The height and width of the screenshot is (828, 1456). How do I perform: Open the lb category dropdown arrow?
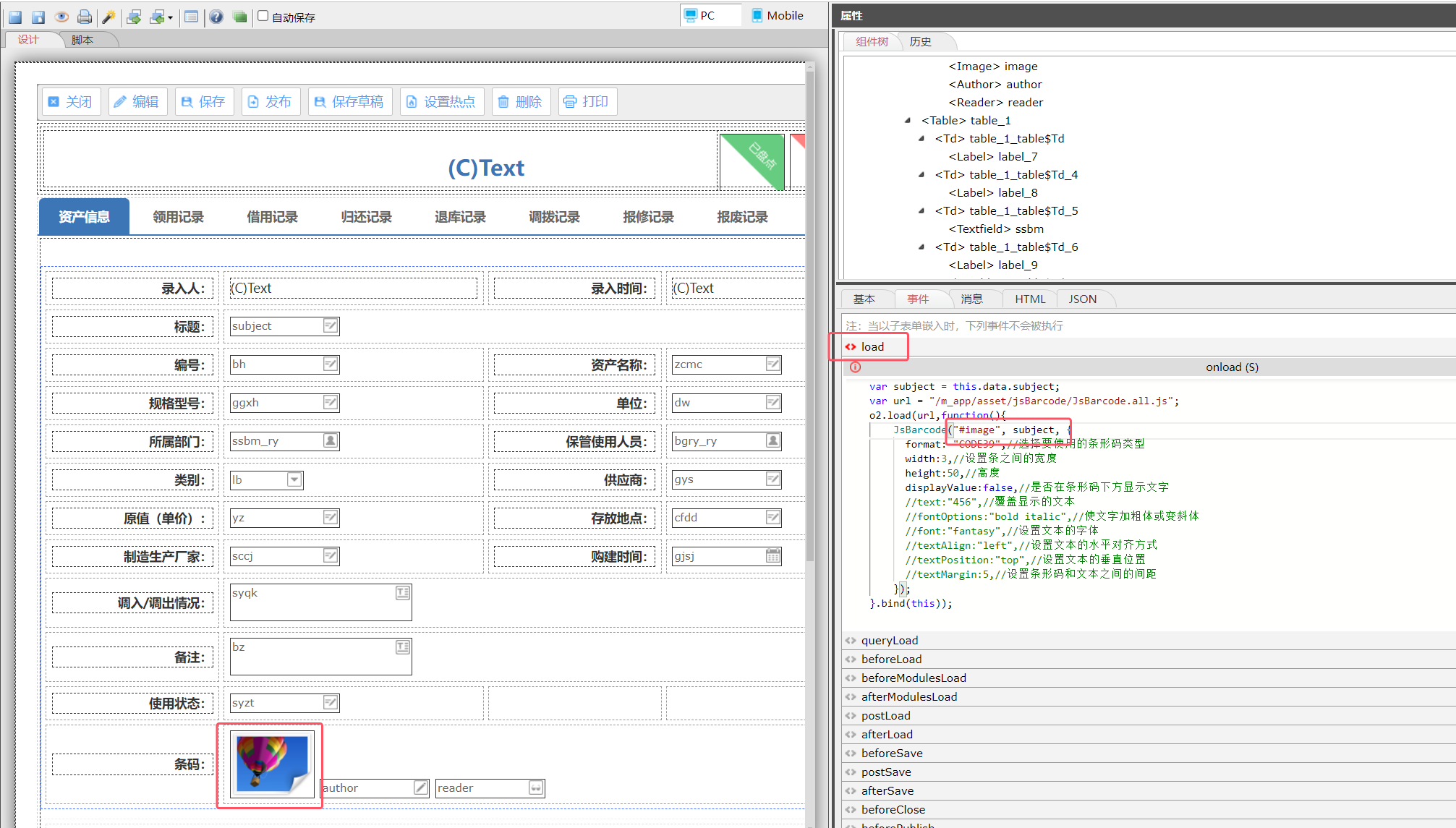point(294,479)
